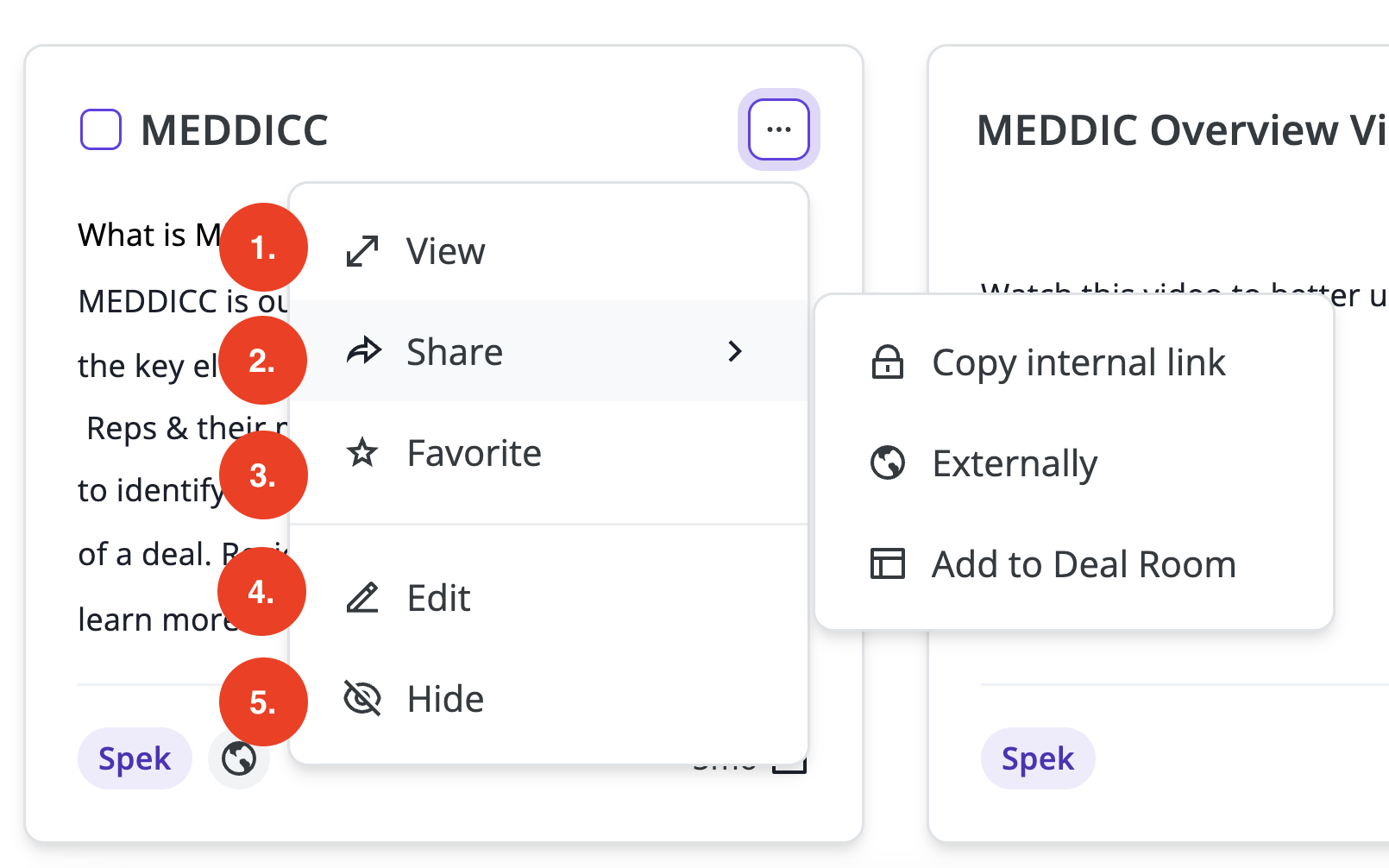Click the Spek tag on MEDDICC card
Screen dimensions: 1389x868
(x=135, y=758)
